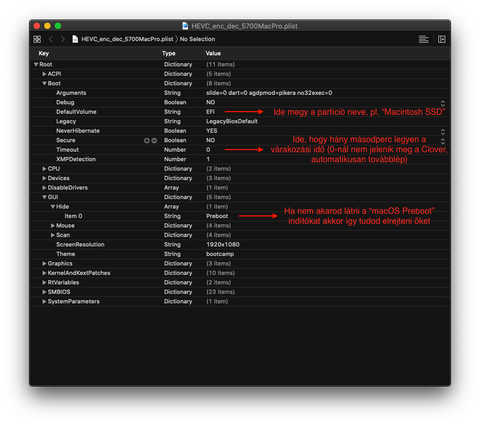Collapse the Root dictionary

(x=36, y=64)
